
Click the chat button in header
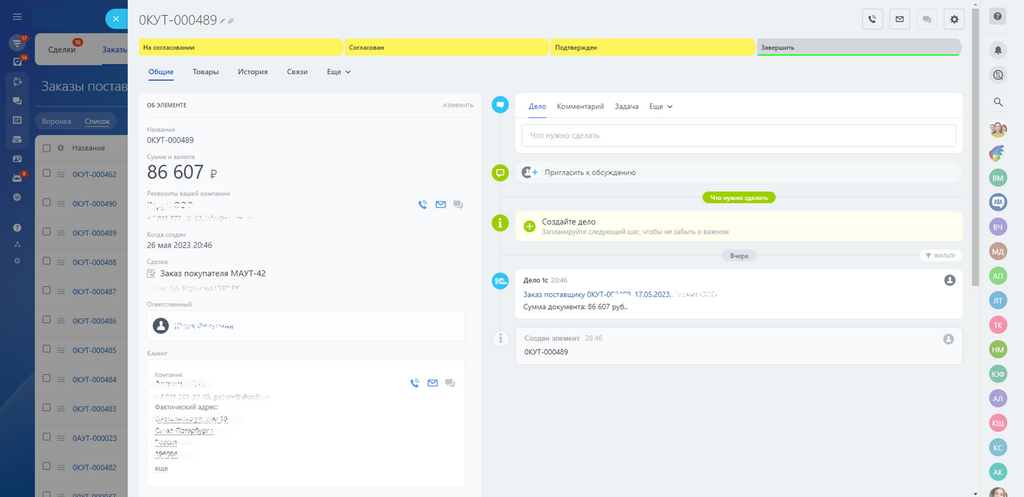[927, 20]
